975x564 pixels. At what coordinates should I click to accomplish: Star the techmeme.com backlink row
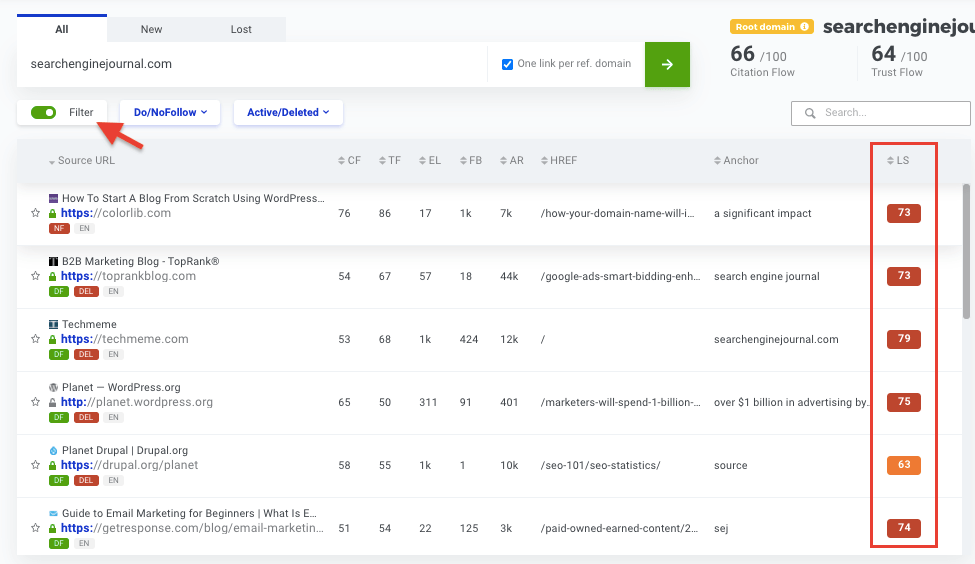(35, 339)
